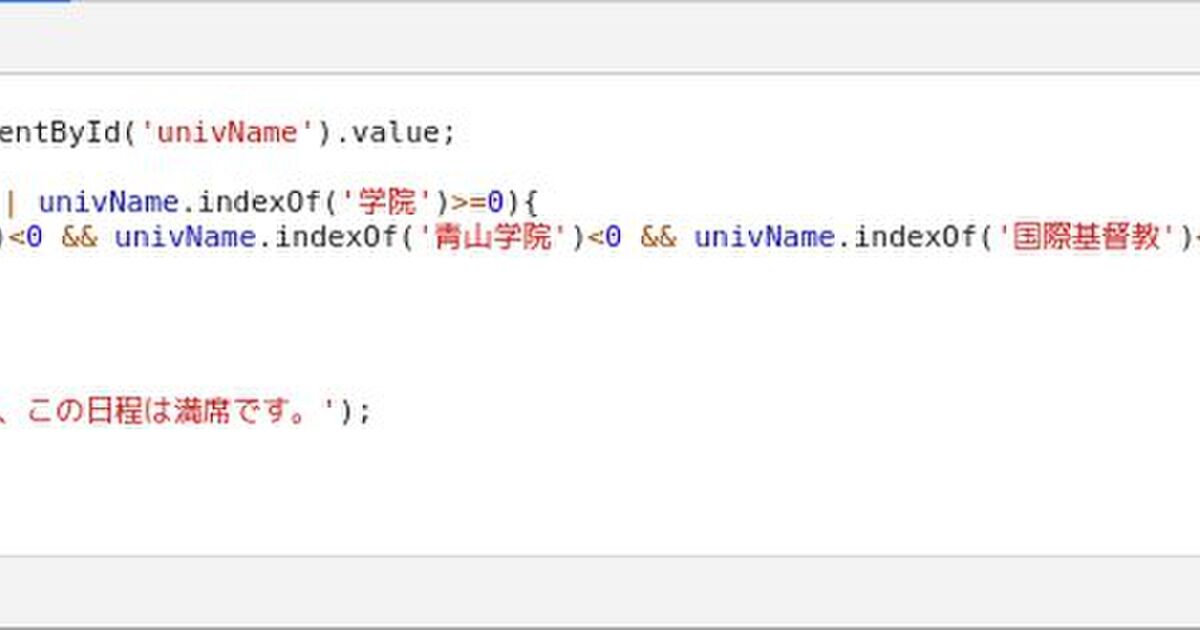Click the .value property on first line
Image resolution: width=1200 pixels, height=630 pixels.
395,133
